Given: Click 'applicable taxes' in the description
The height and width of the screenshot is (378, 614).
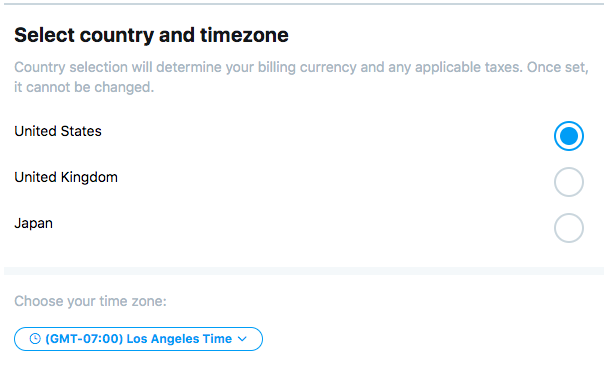Looking at the screenshot, I should [469, 67].
